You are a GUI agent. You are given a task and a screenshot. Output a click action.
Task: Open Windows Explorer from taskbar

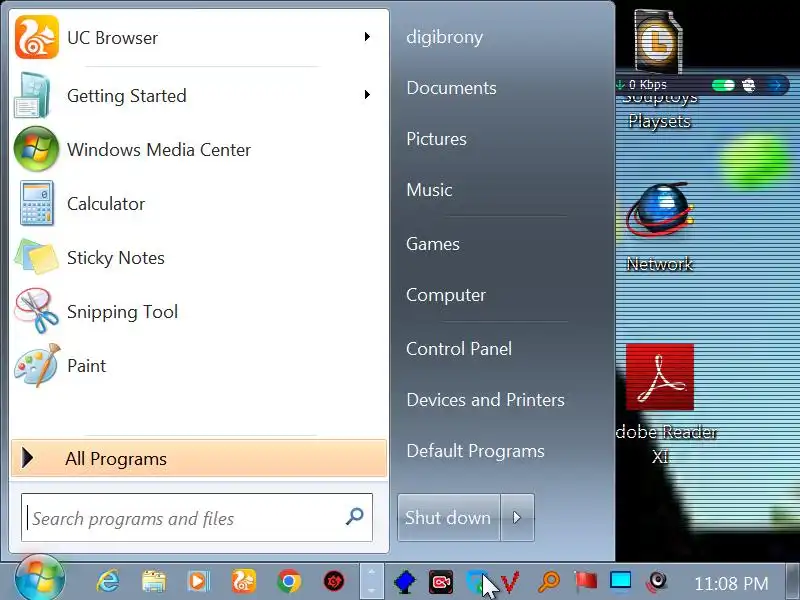pos(154,581)
